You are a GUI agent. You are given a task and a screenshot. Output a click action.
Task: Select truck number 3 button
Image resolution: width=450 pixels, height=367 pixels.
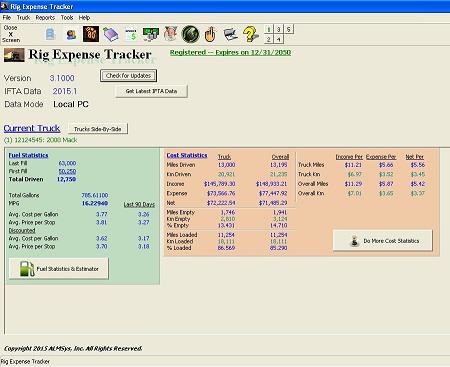coord(279,29)
